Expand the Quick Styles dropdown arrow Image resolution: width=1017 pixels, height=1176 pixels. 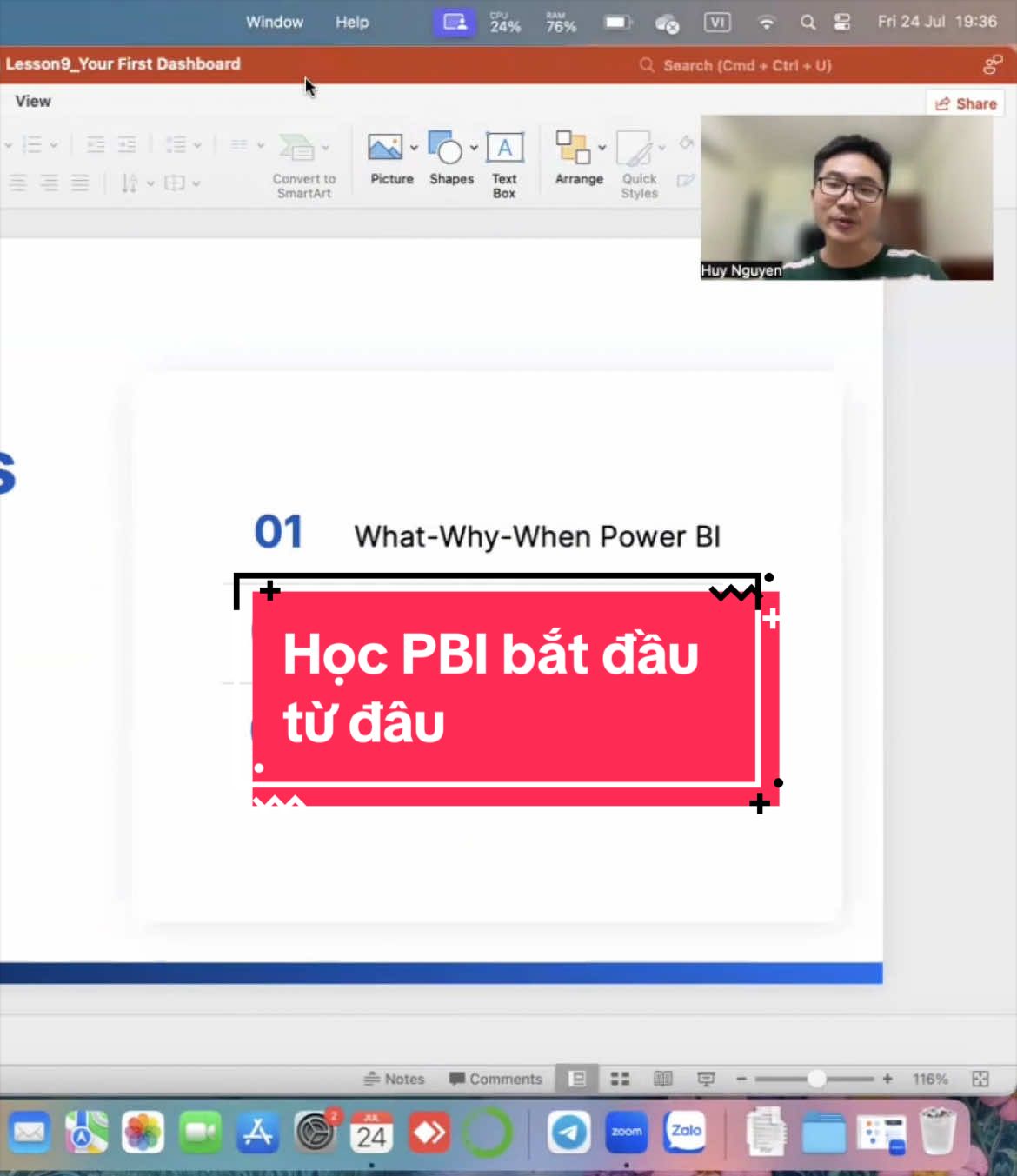(x=661, y=148)
